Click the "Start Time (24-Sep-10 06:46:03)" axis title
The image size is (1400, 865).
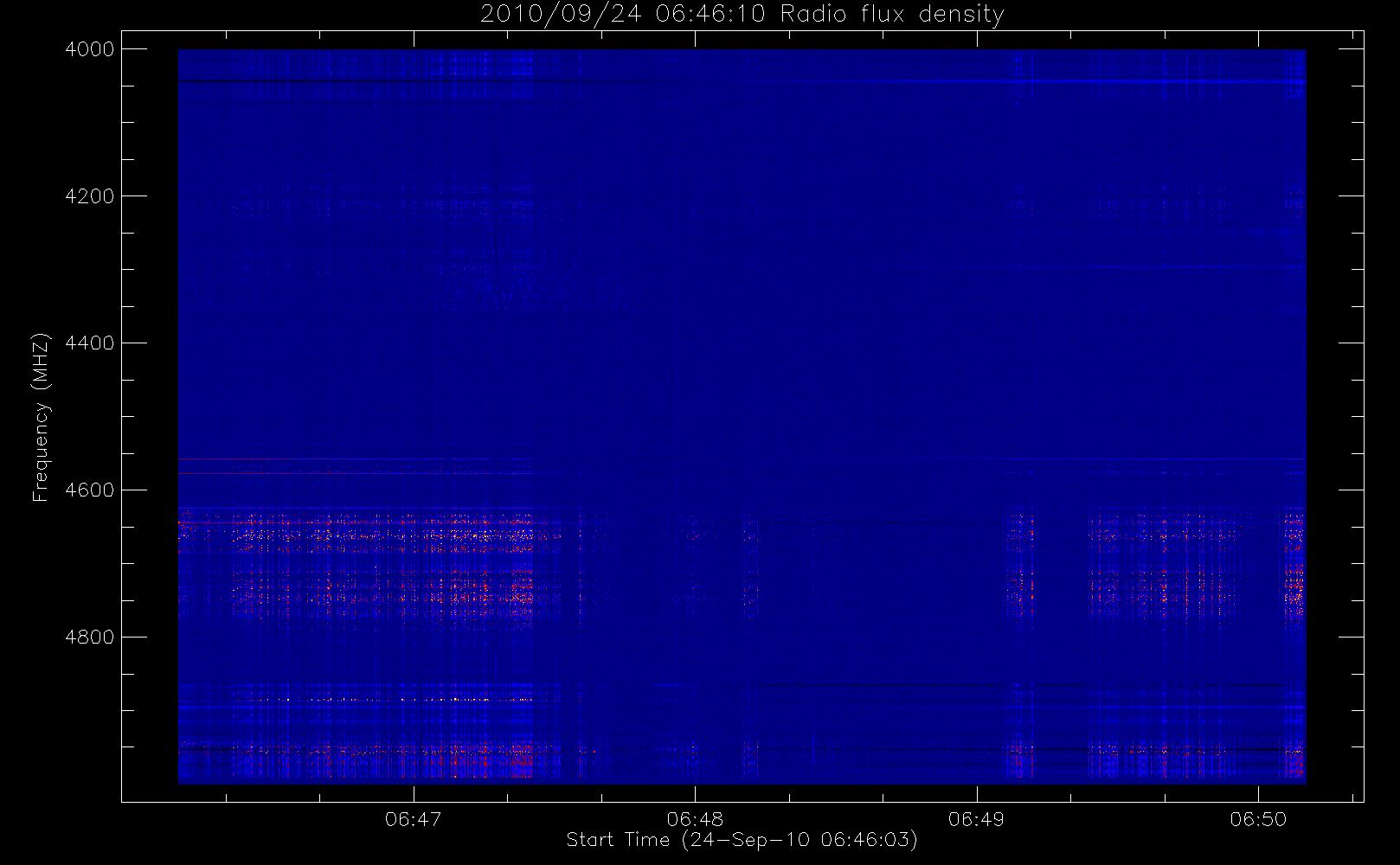[742, 840]
